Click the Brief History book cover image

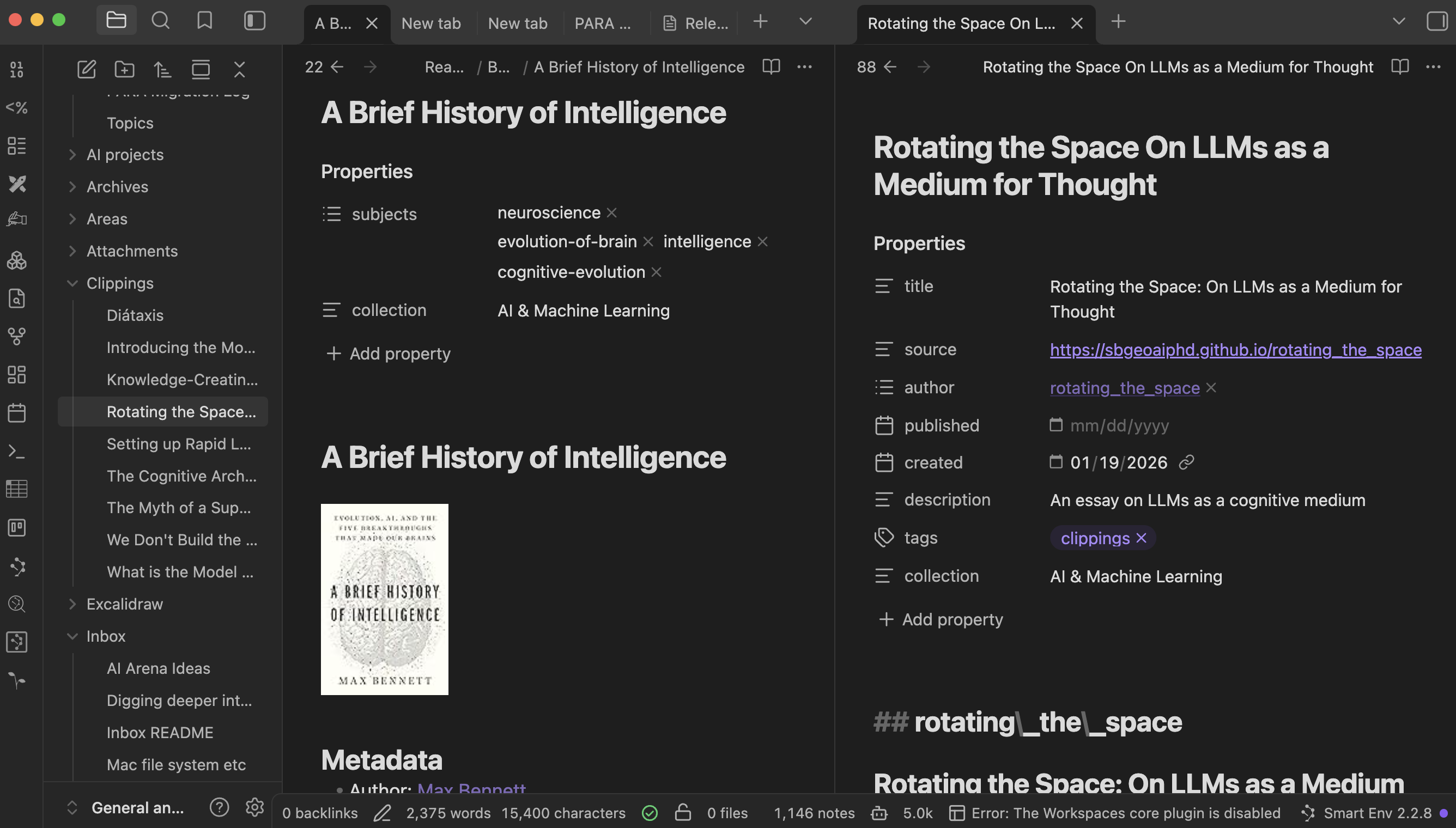coord(385,599)
